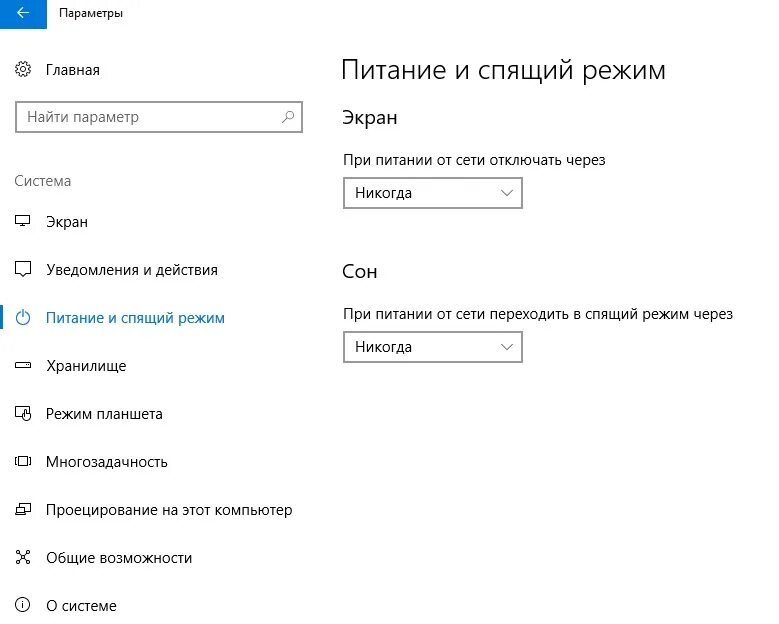Go to Главная settings home

pyautogui.click(x=73, y=70)
